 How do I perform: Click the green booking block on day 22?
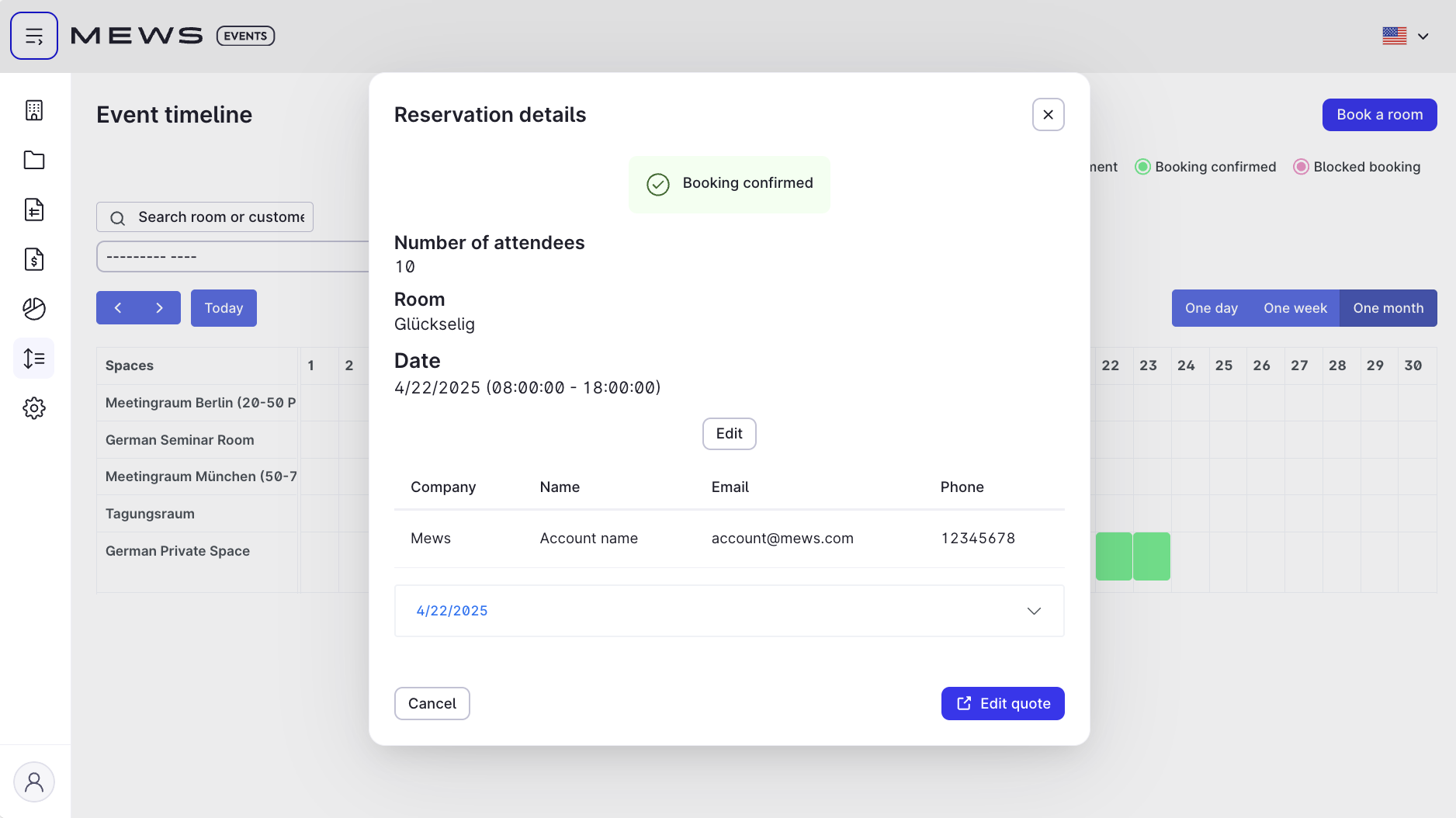click(x=1114, y=556)
